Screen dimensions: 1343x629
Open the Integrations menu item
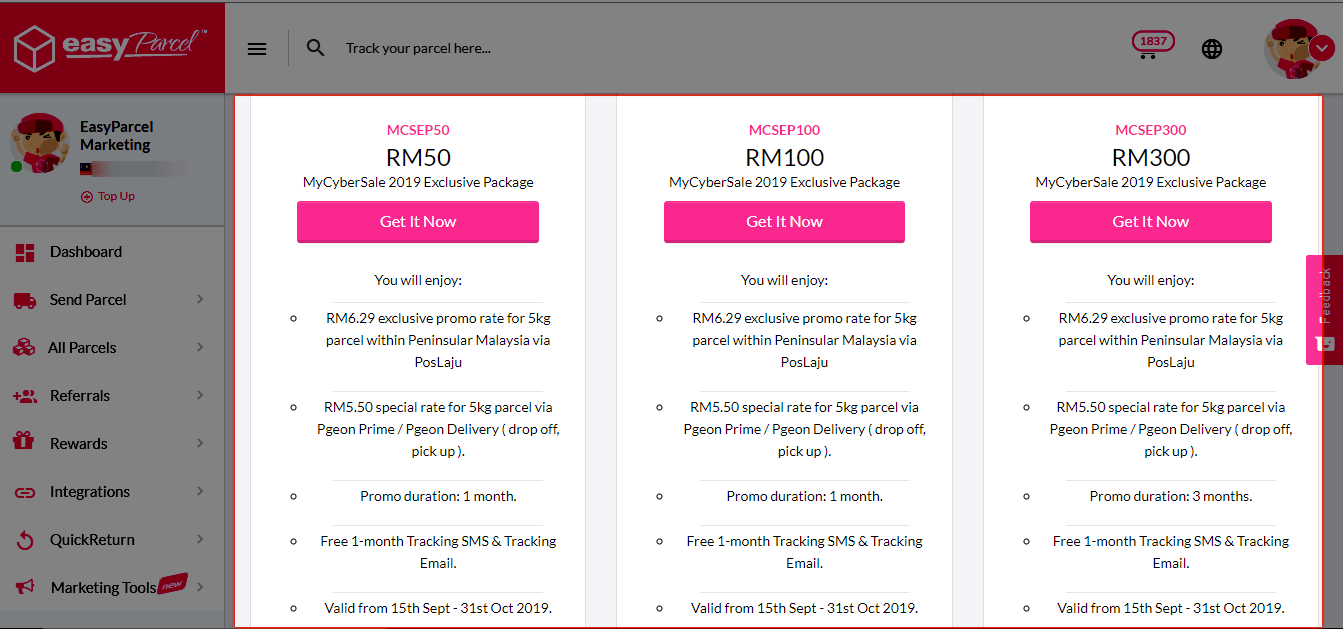coord(90,492)
